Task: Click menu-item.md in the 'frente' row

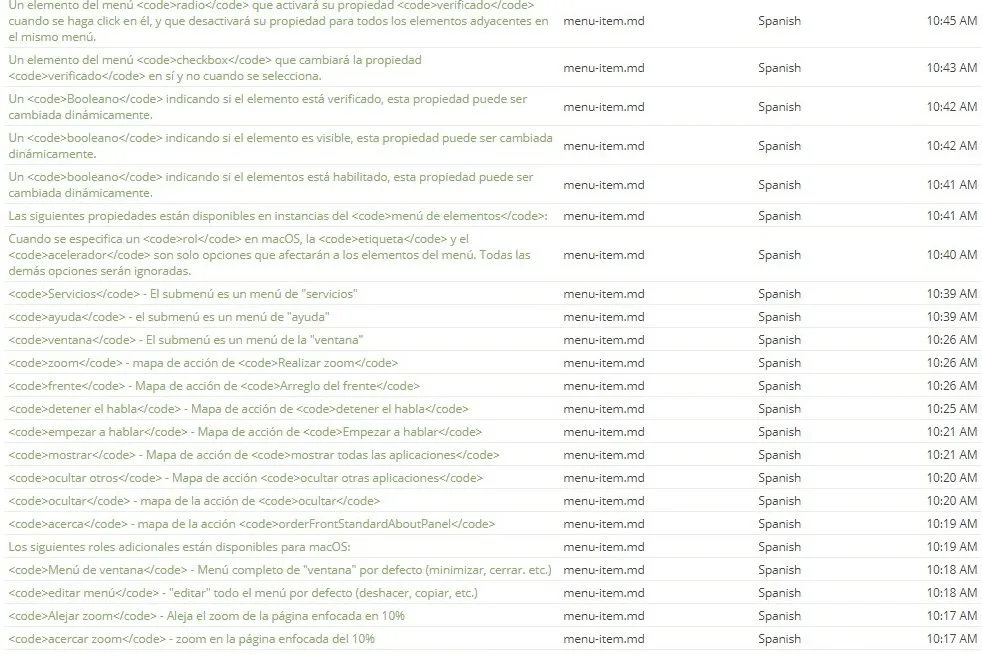Action: click(604, 386)
